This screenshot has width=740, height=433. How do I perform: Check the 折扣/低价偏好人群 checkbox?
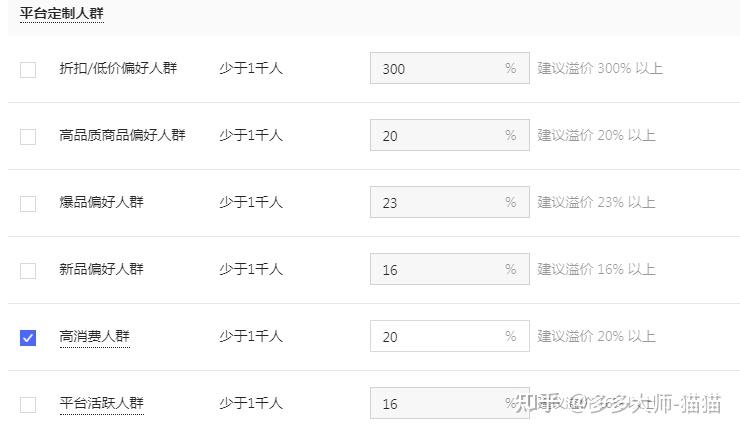click(x=28, y=69)
